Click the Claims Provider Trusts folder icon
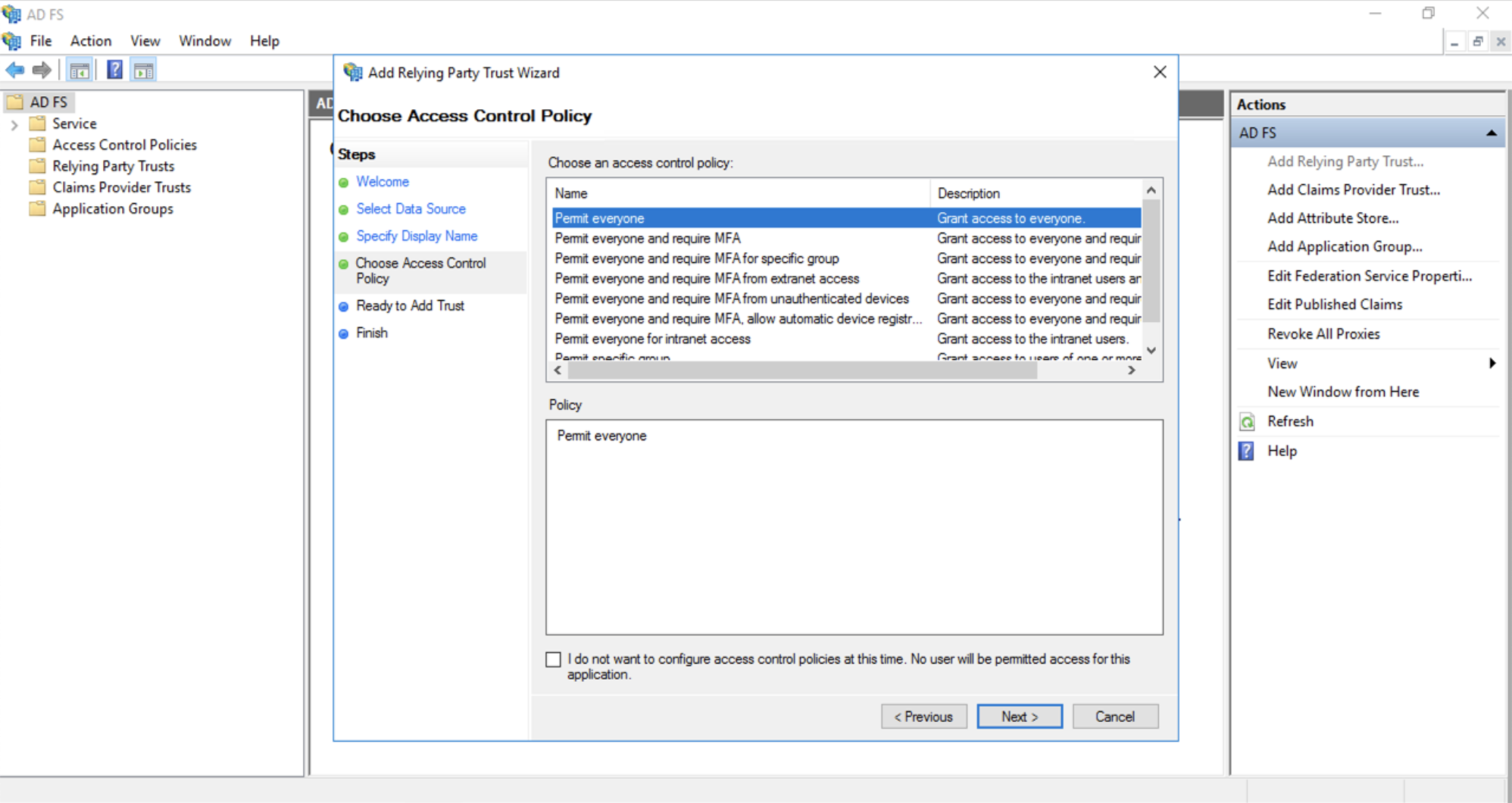 point(37,187)
